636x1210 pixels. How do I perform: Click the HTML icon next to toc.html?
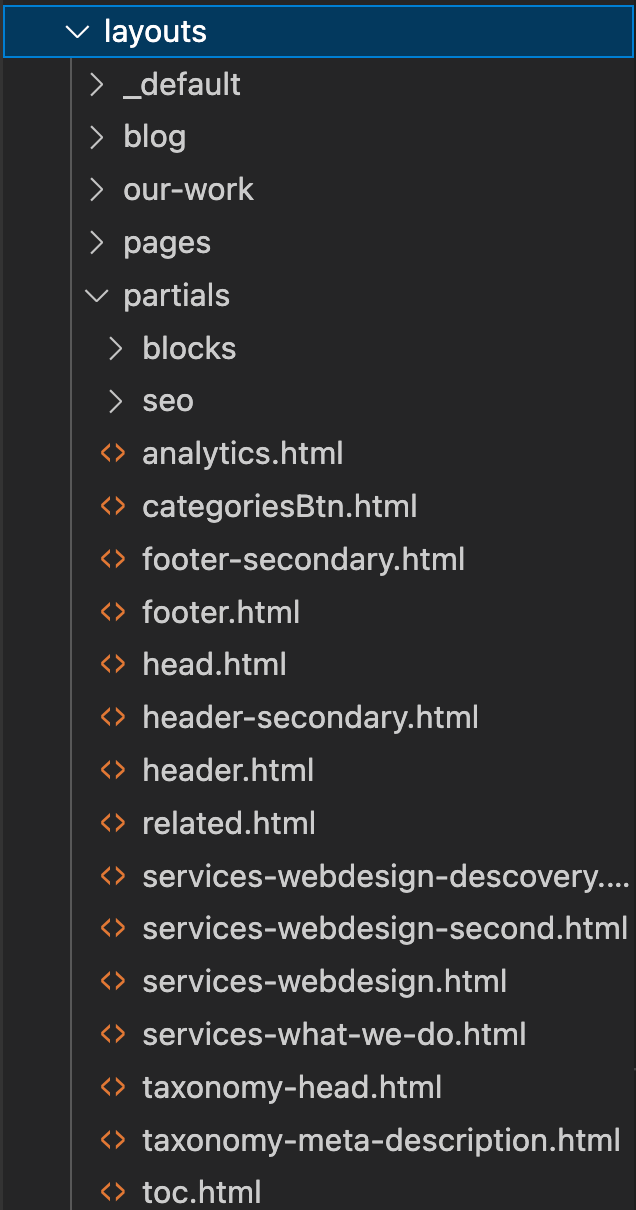pos(113,1193)
